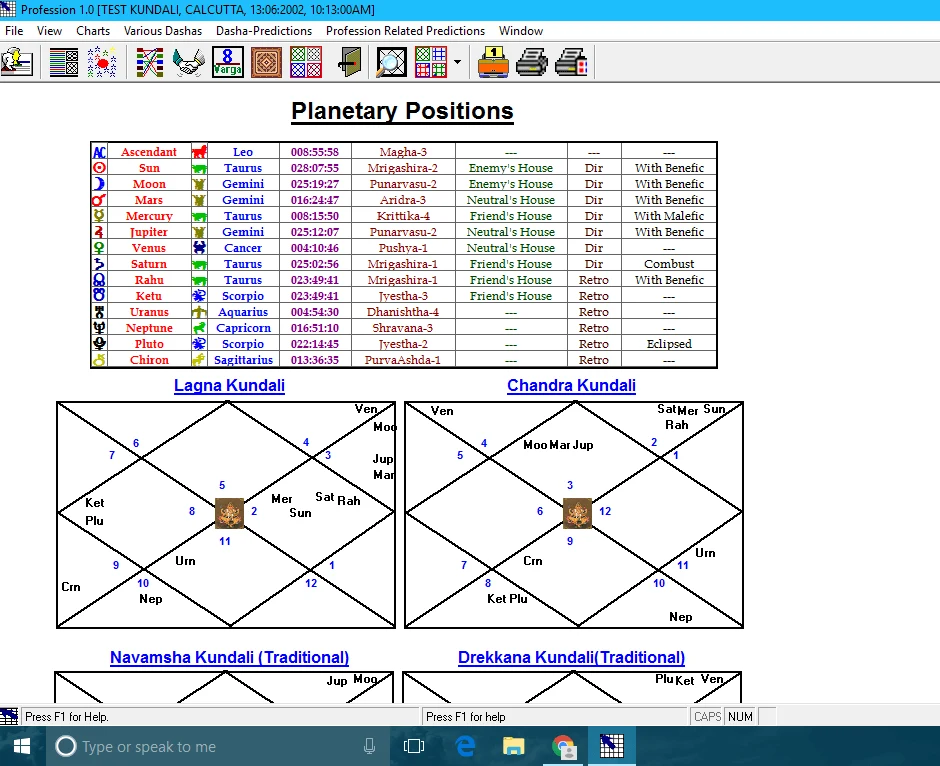This screenshot has height=766, width=940.
Task: Click the Capricorn sign icon in Neptune row
Action: (199, 328)
